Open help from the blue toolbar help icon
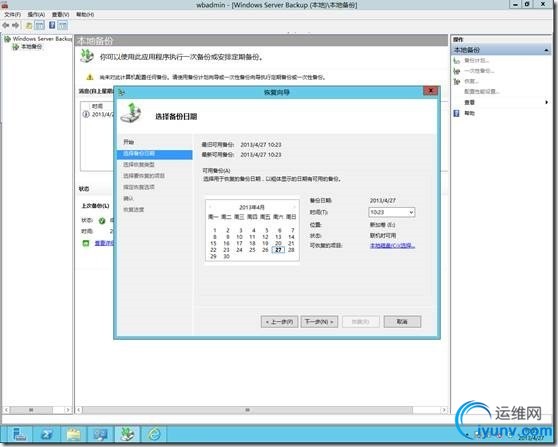Image resolution: width=558 pixels, height=447 pixels. (x=52, y=25)
